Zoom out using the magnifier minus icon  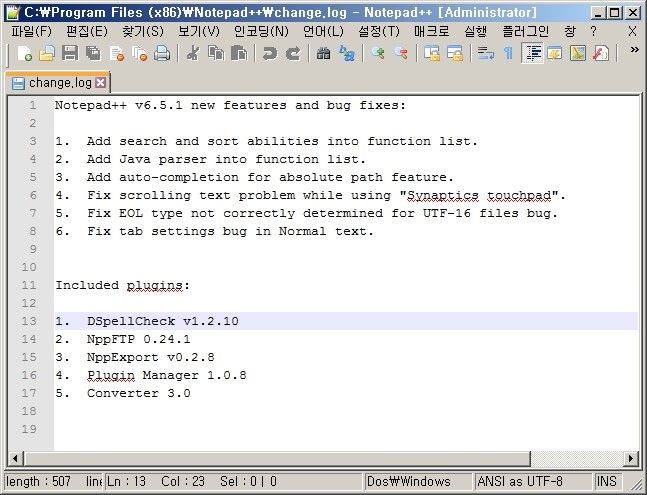(x=401, y=53)
